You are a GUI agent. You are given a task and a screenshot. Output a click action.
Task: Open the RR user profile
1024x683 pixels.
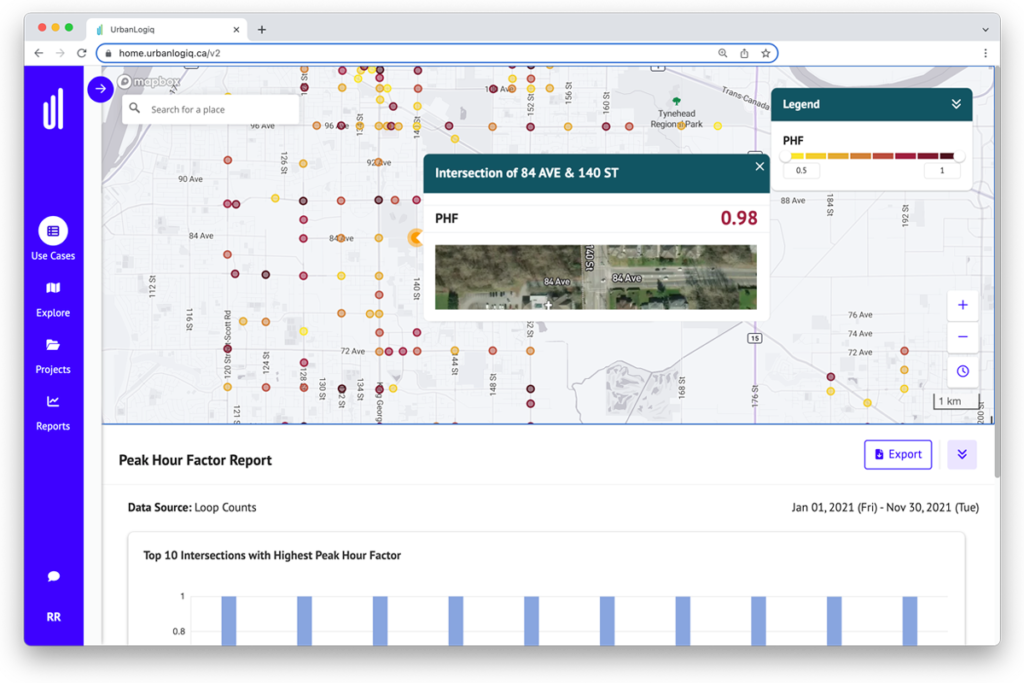[53, 617]
